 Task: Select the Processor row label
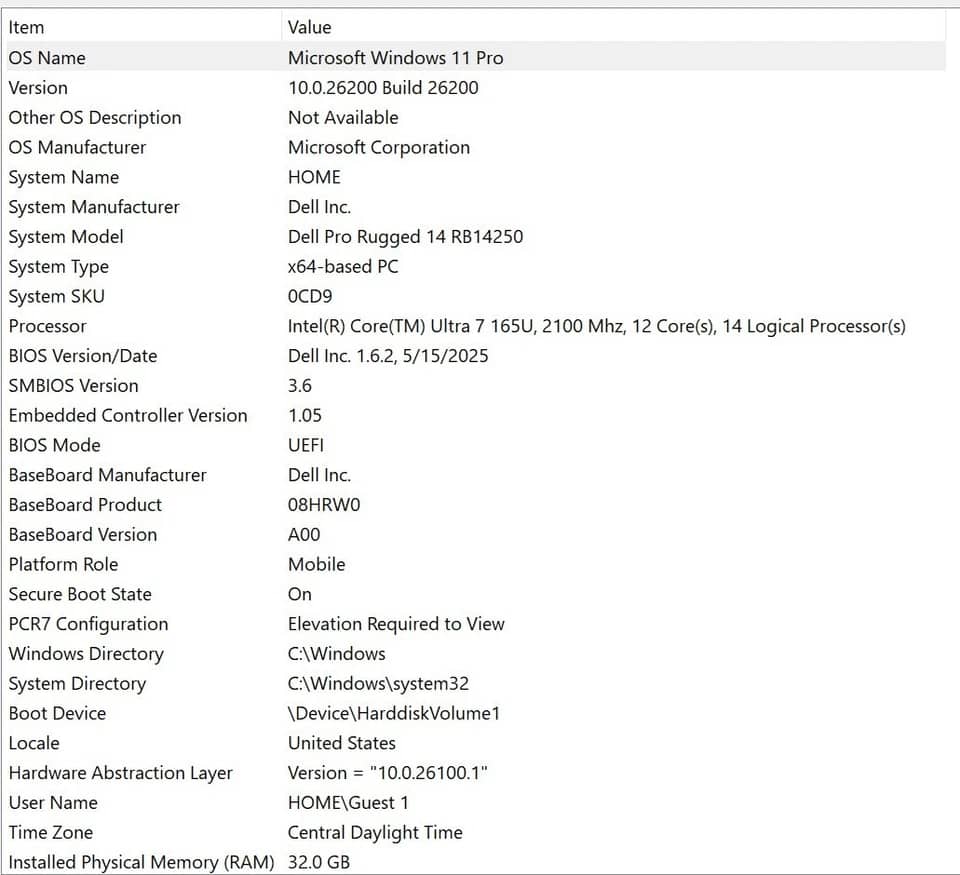click(x=47, y=326)
